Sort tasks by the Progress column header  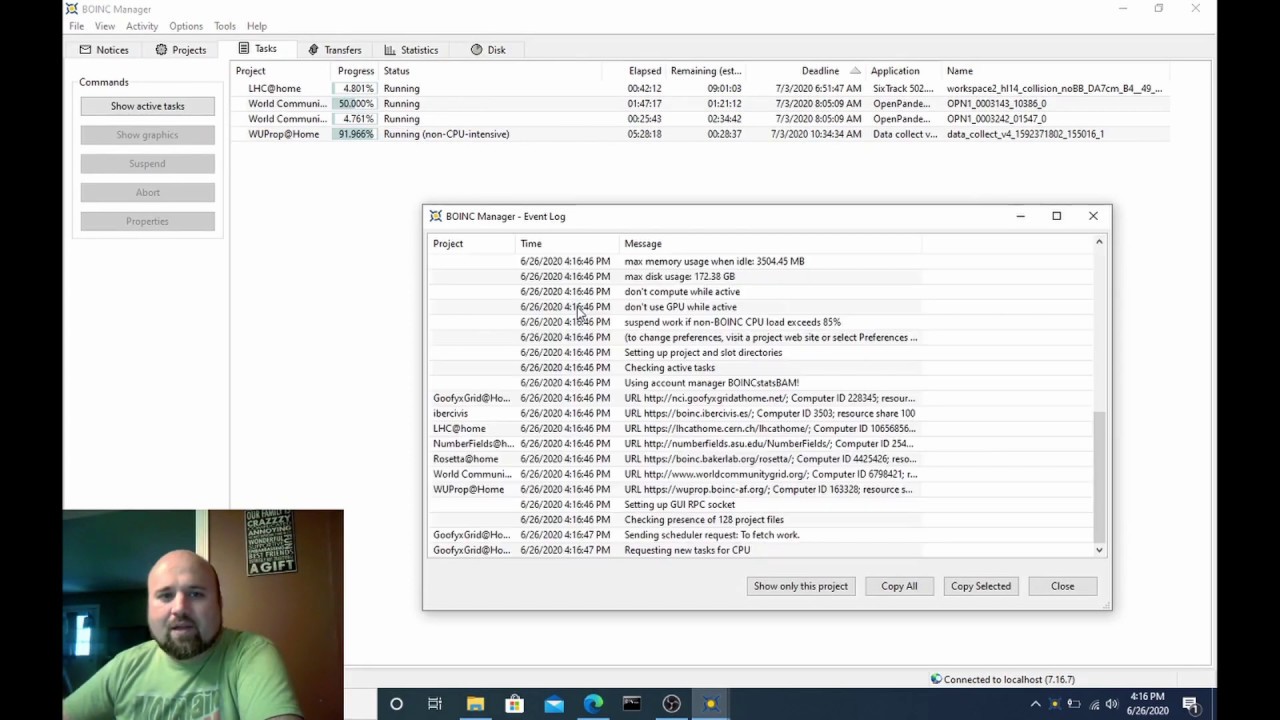coord(356,71)
